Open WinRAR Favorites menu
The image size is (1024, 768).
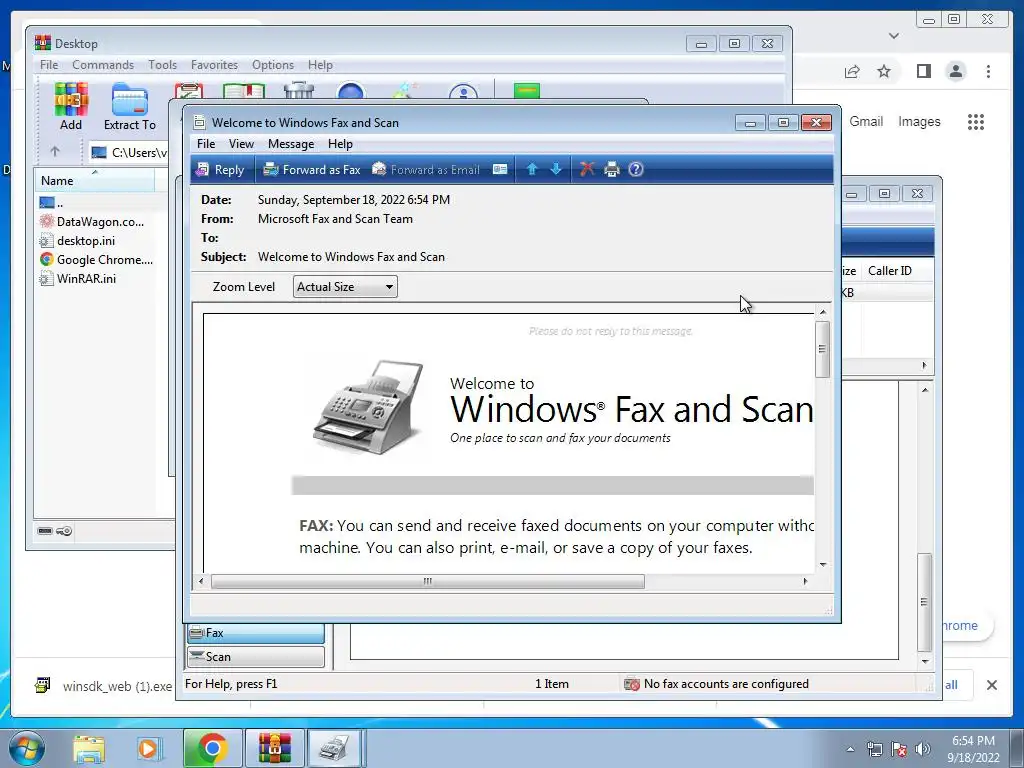pos(214,65)
